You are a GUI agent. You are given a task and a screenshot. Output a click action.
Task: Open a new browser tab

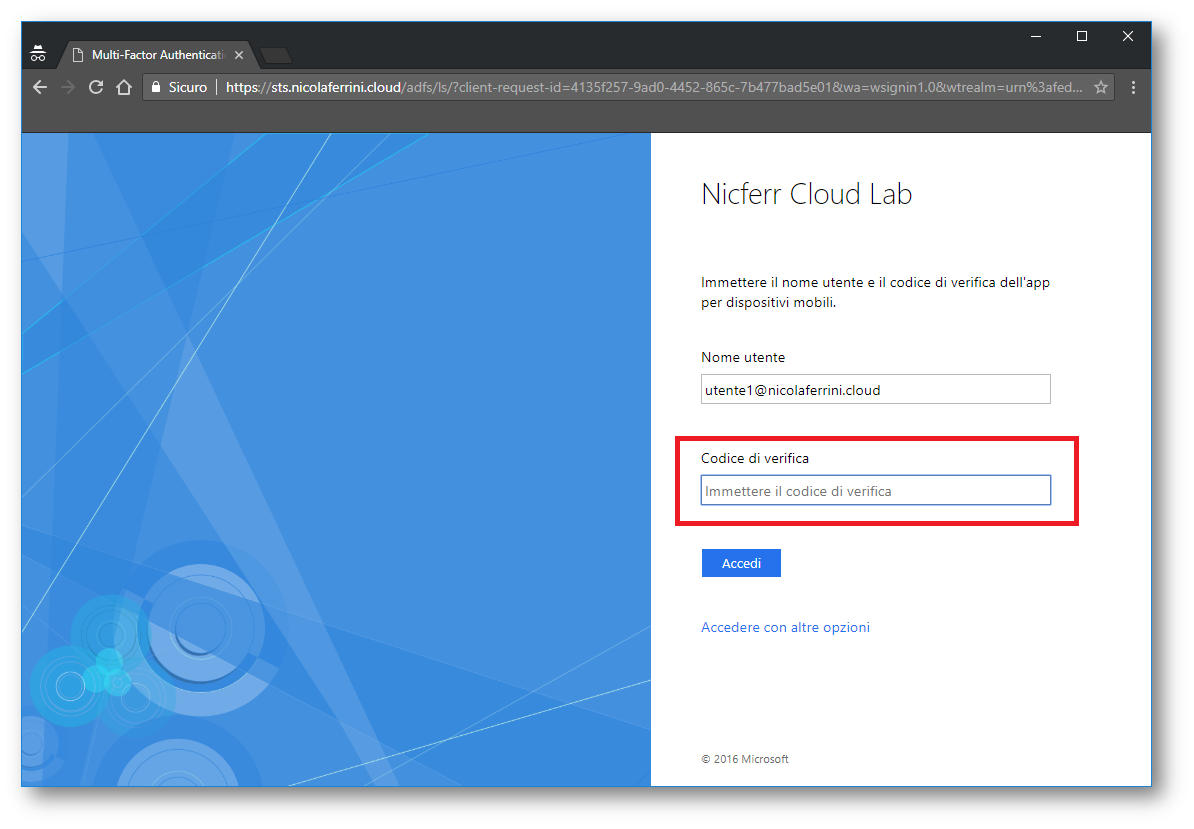pyautogui.click(x=275, y=55)
